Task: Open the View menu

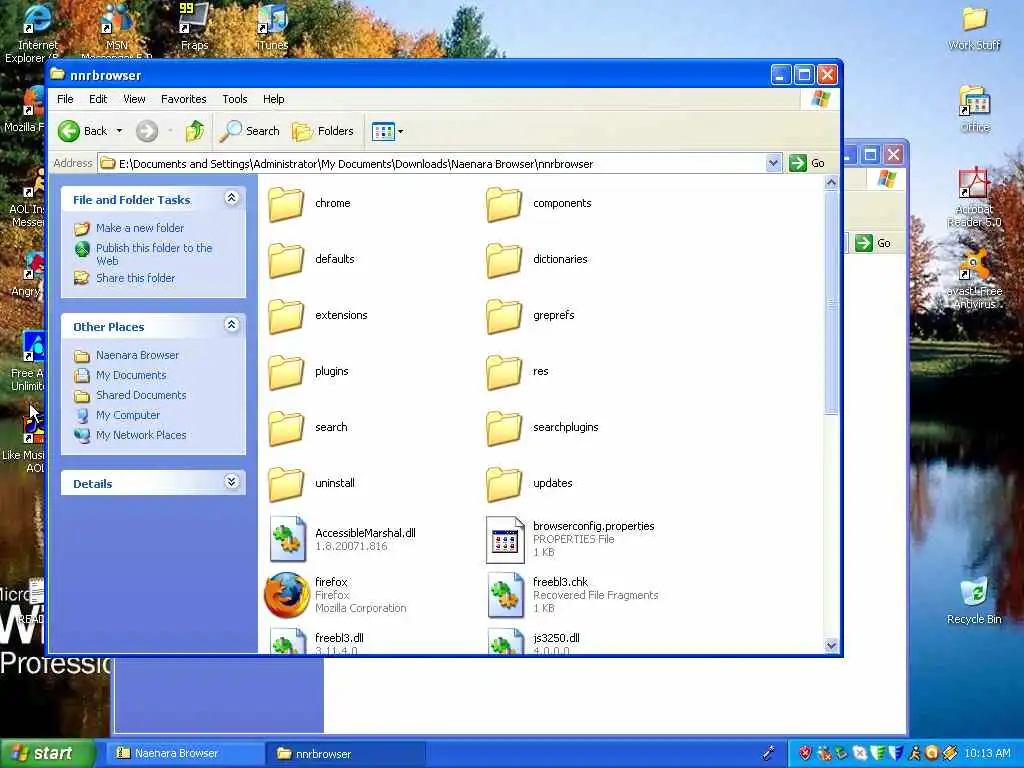Action: click(x=134, y=99)
